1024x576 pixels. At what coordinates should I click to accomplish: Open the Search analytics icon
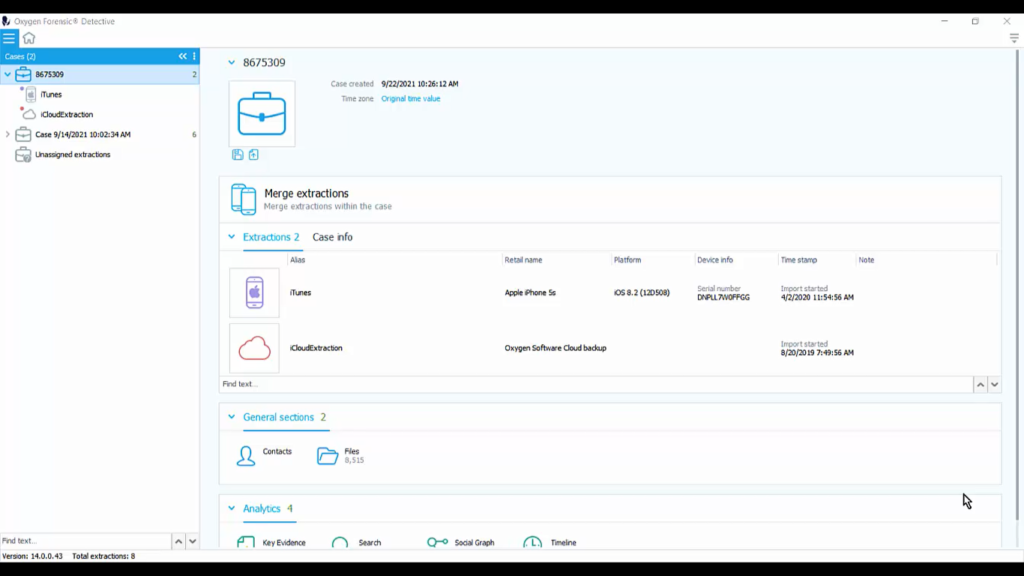pos(340,542)
